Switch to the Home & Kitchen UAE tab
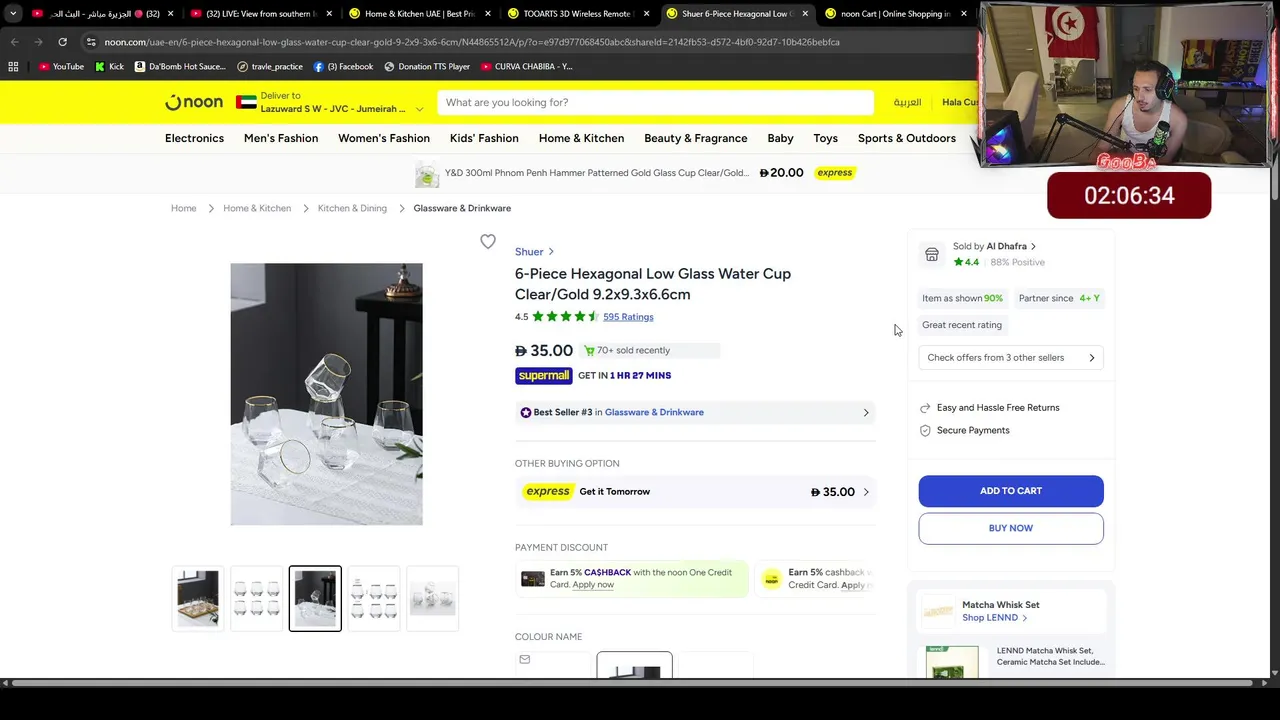Image resolution: width=1280 pixels, height=720 pixels. 418,14
